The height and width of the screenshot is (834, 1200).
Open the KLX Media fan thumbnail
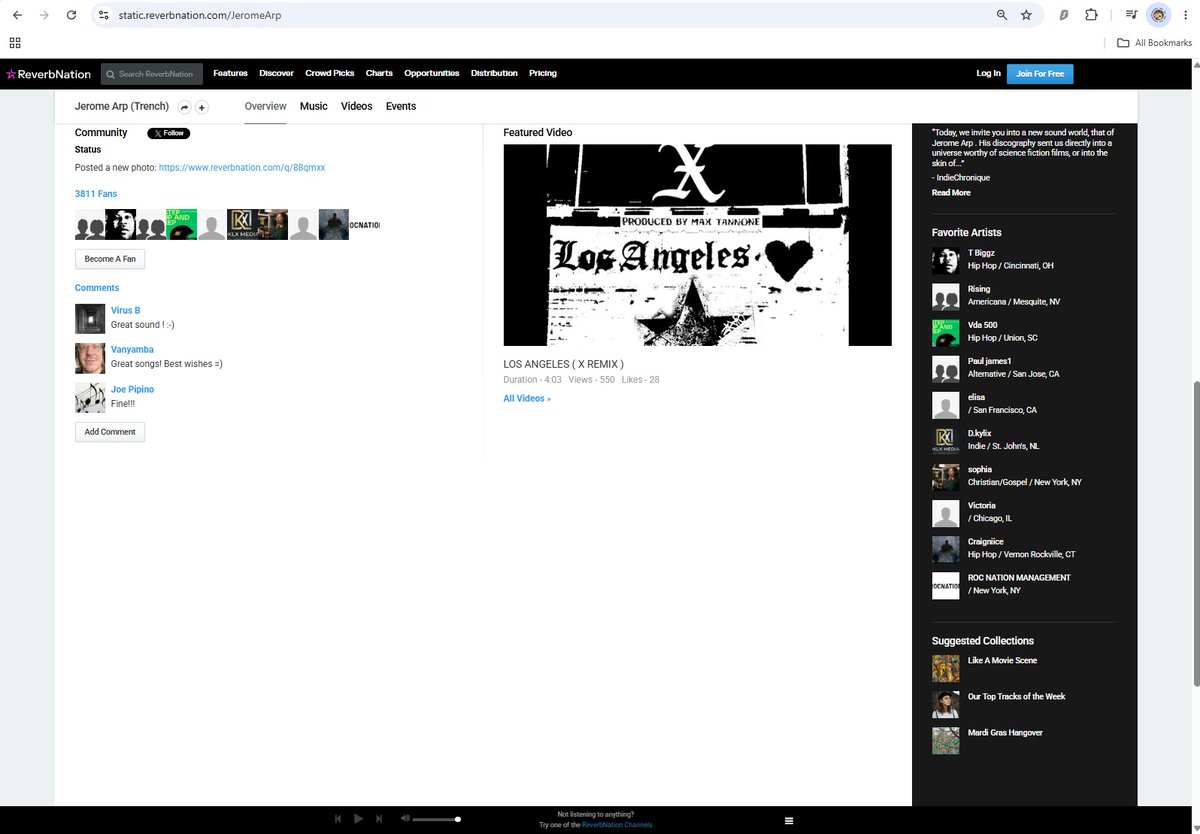tap(242, 224)
